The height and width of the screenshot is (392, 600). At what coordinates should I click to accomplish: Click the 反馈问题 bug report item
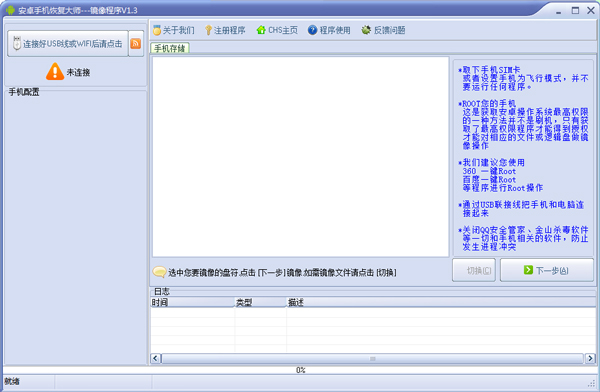[383, 30]
